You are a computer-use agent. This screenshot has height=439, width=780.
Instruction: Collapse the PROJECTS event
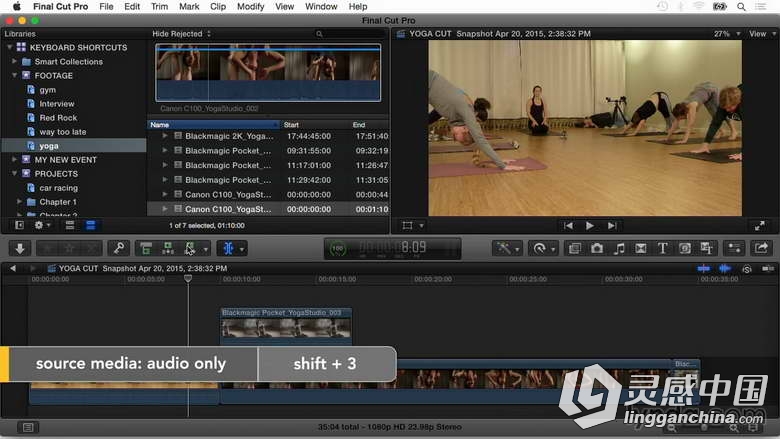(14, 174)
